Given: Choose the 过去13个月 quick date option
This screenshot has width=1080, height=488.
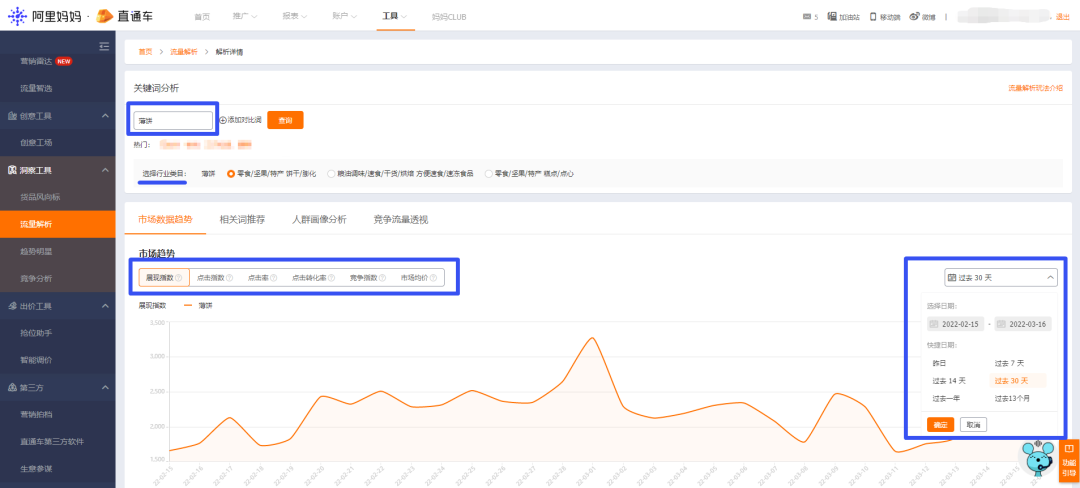Looking at the screenshot, I should click(x=1012, y=399).
